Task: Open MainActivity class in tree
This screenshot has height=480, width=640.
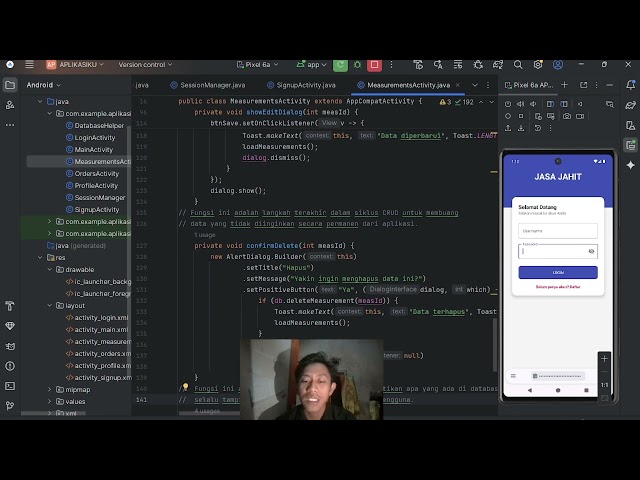Action: pos(89,149)
